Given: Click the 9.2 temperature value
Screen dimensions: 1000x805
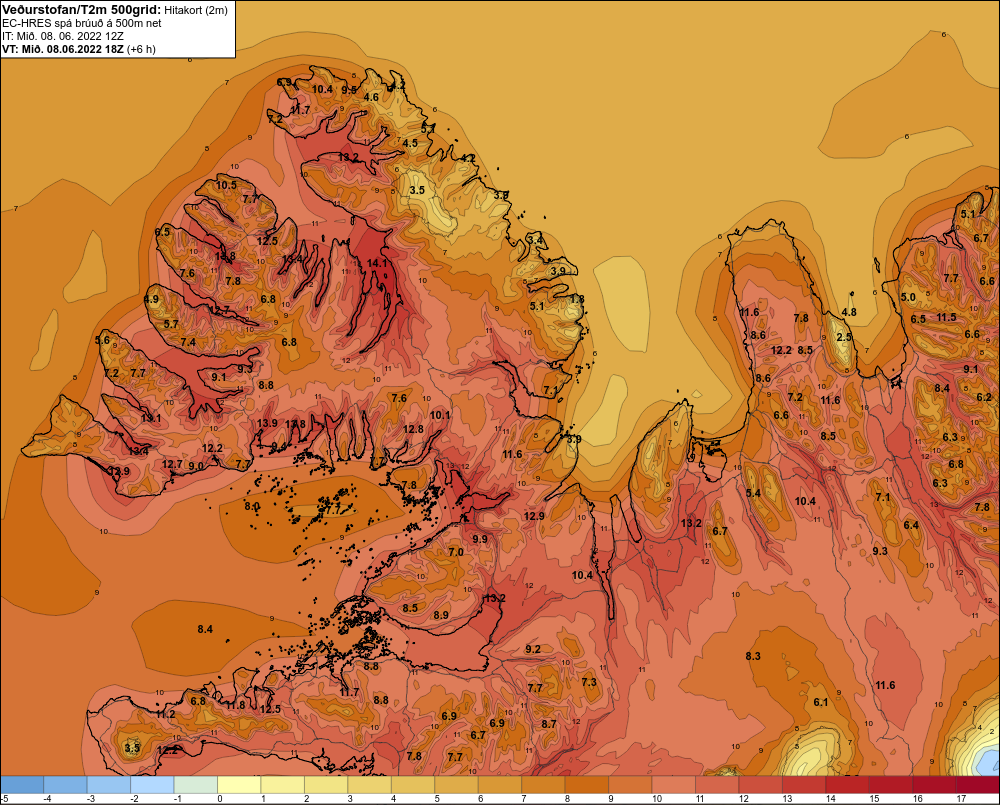Looking at the screenshot, I should pos(533,649).
